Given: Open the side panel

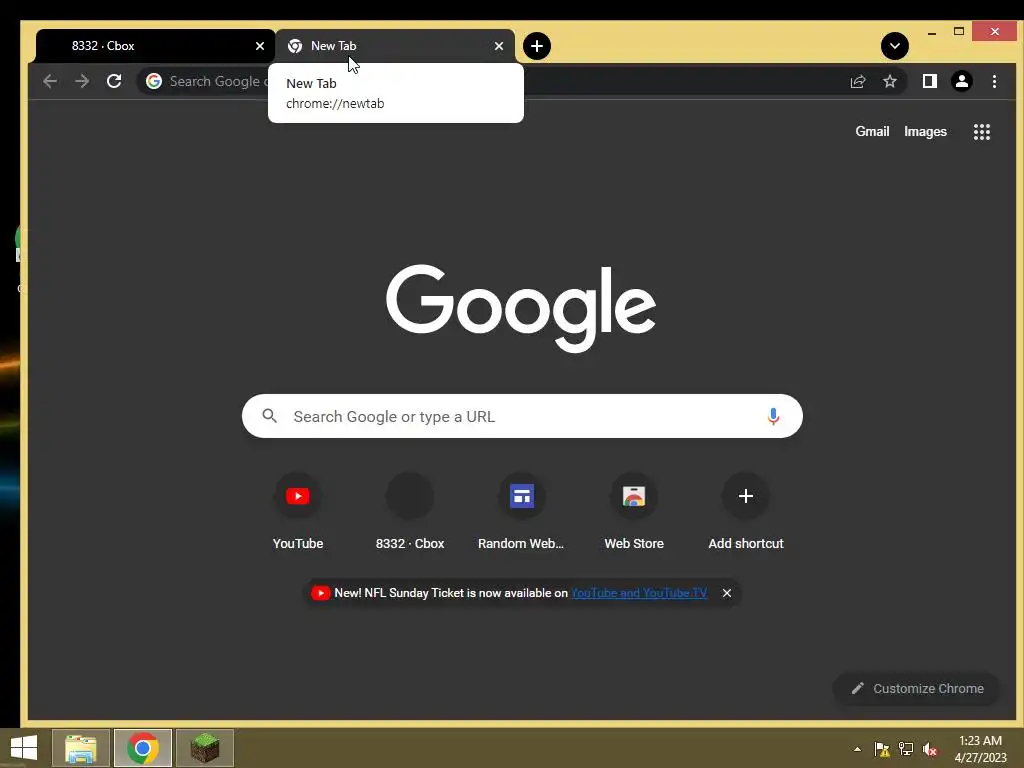Looking at the screenshot, I should tap(929, 81).
